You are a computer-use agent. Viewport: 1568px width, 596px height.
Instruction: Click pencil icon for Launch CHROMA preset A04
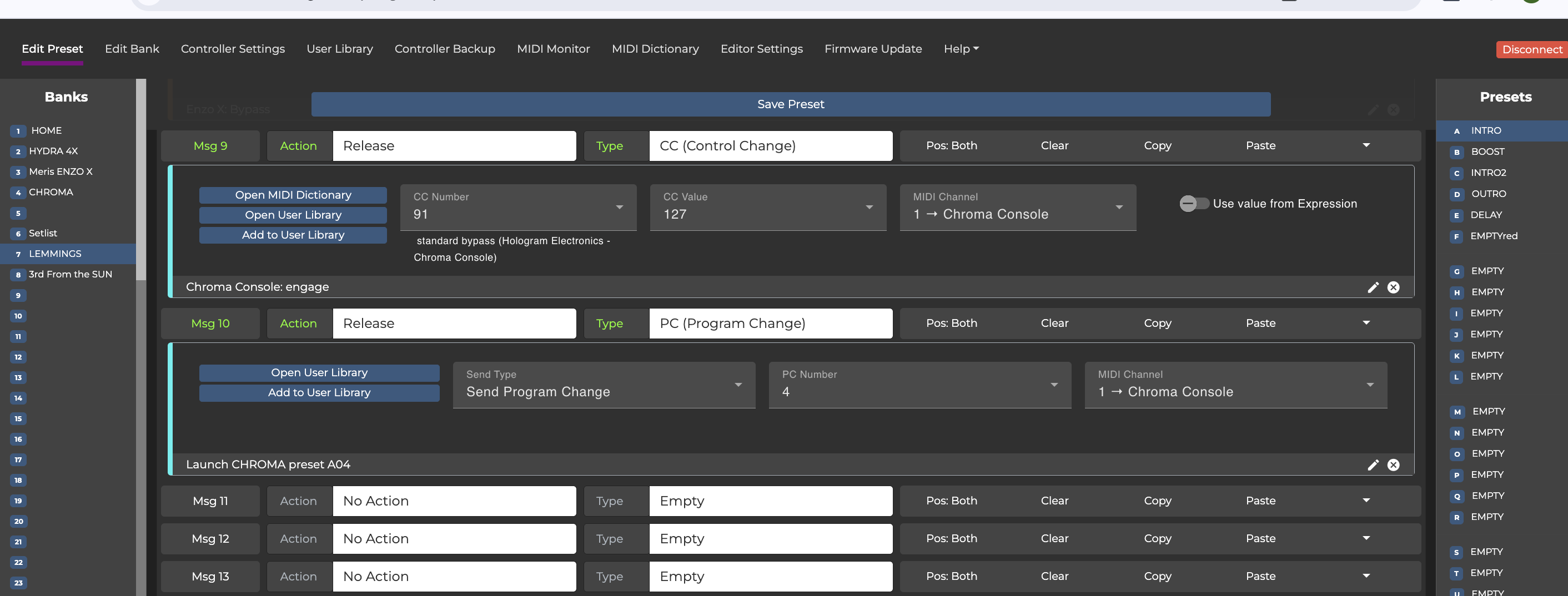pyautogui.click(x=1373, y=464)
